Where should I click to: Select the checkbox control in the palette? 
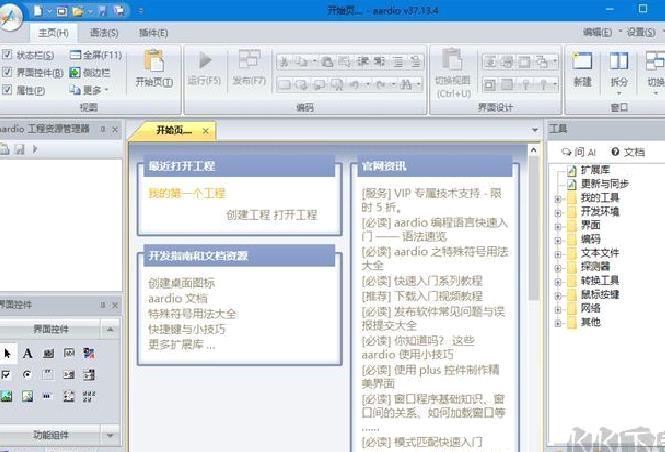[x=6, y=374]
